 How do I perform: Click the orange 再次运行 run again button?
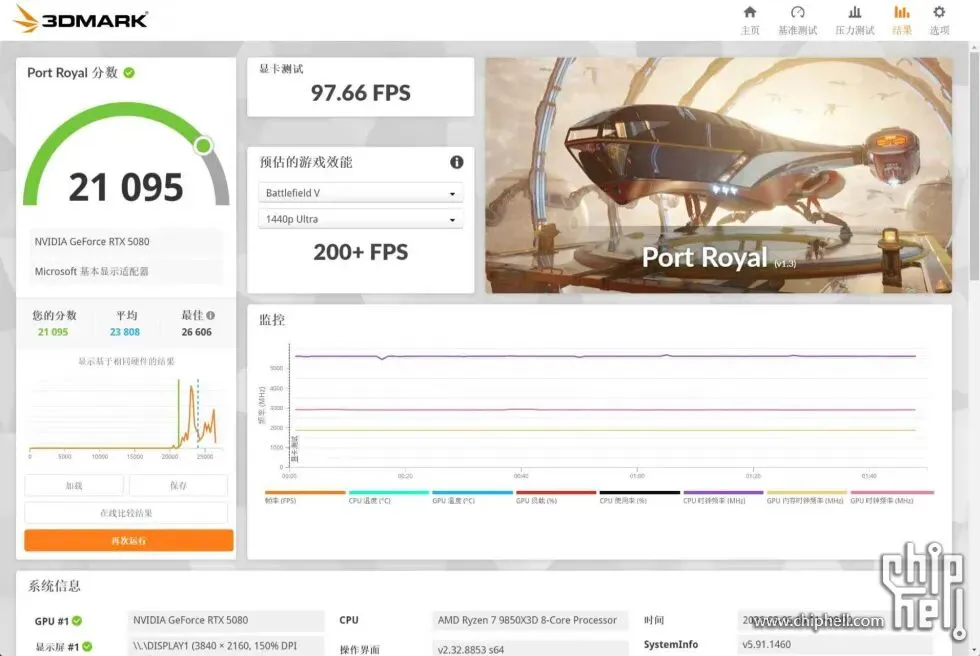coord(129,540)
